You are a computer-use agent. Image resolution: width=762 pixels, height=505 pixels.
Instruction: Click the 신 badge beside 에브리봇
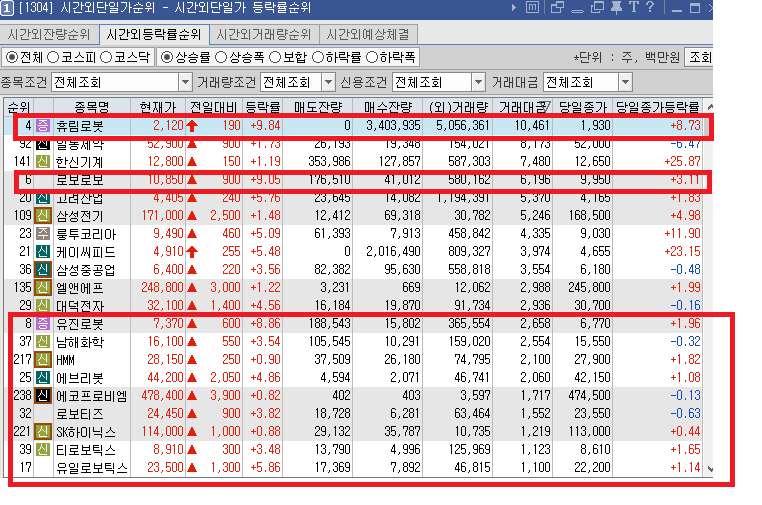pos(43,377)
